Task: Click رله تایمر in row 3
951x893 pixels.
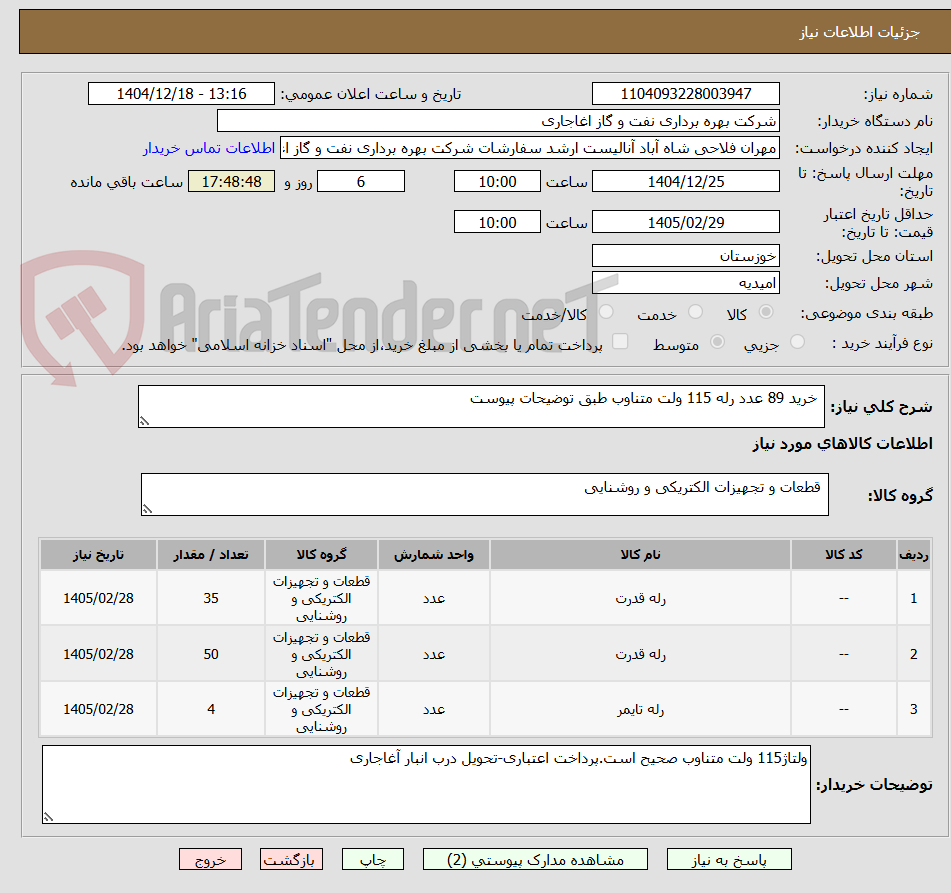Action: click(x=640, y=709)
